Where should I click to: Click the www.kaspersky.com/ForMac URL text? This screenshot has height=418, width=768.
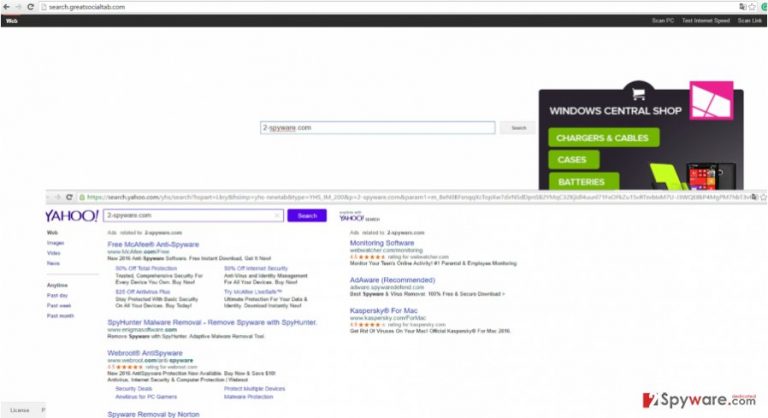pos(388,318)
